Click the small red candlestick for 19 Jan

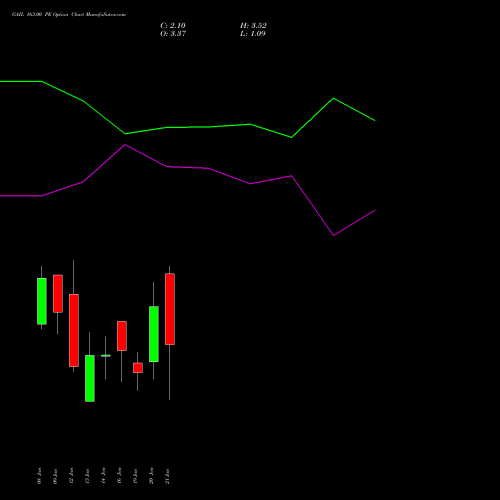coord(138,368)
